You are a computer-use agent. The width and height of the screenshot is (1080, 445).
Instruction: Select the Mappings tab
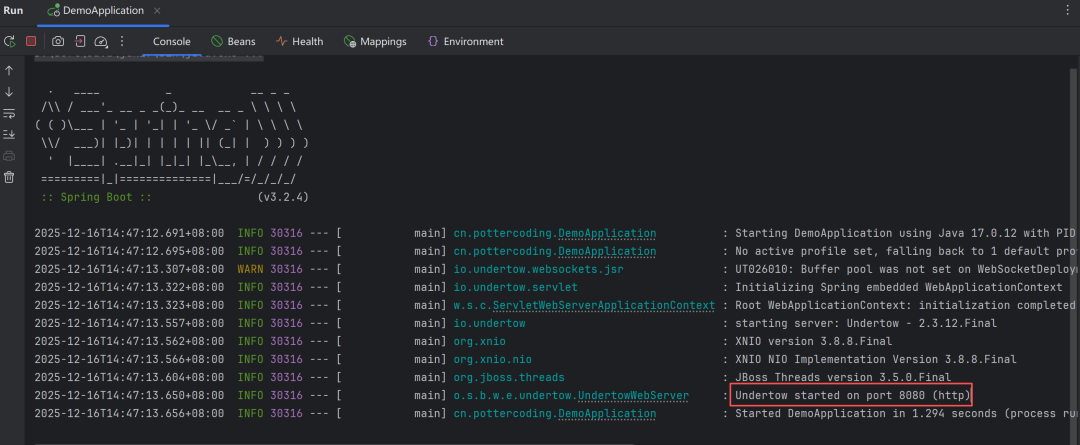click(x=375, y=41)
